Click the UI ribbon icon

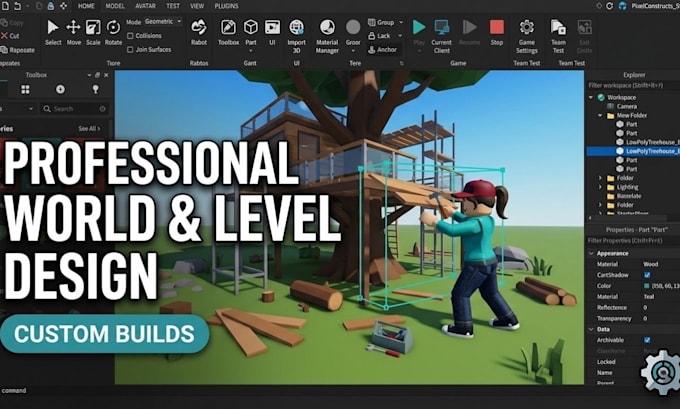click(x=272, y=32)
